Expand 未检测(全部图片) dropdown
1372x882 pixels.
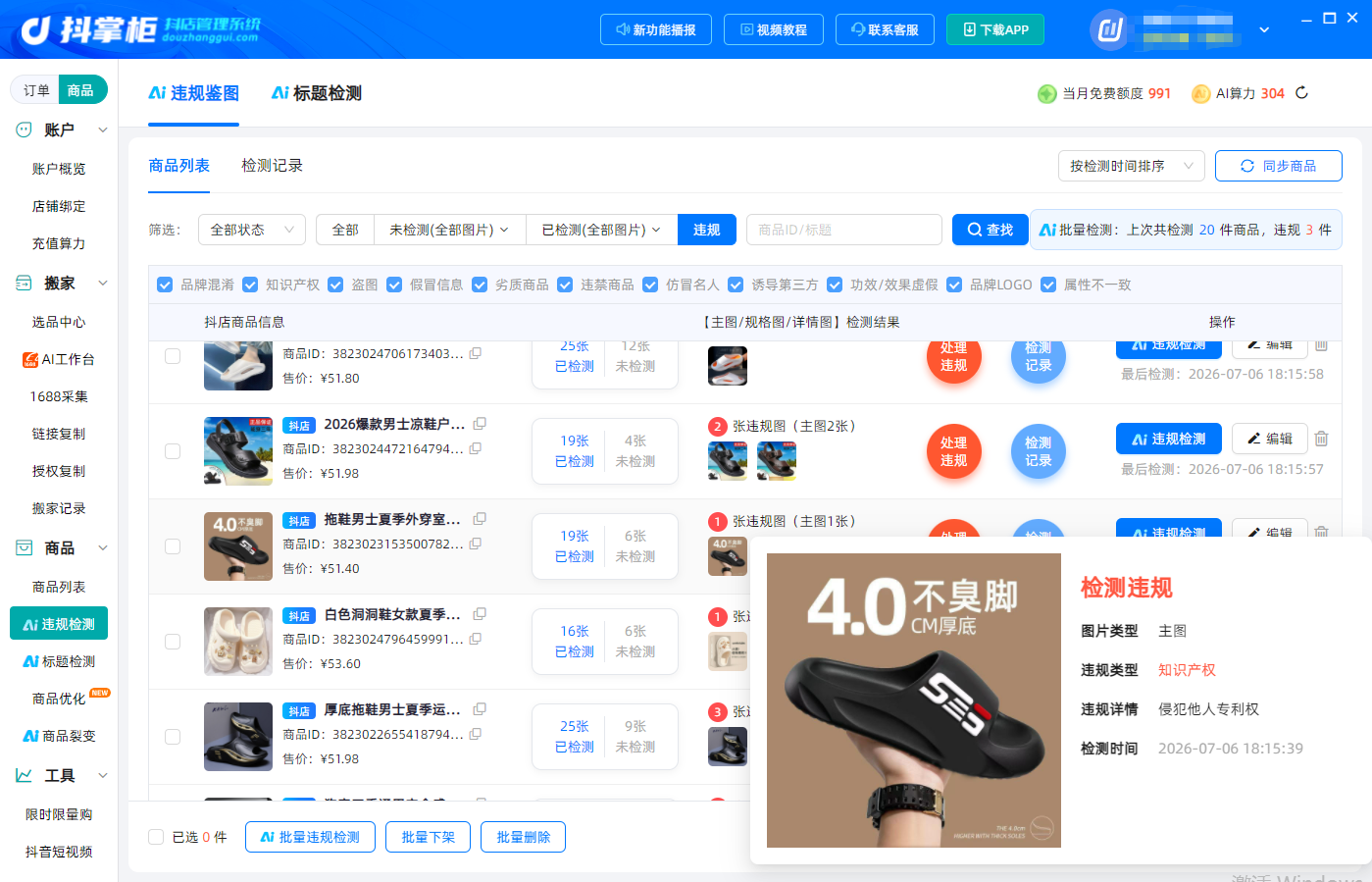point(450,230)
